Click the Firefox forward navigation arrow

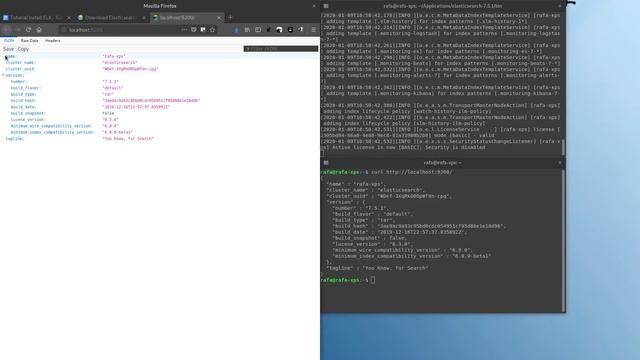tap(18, 30)
